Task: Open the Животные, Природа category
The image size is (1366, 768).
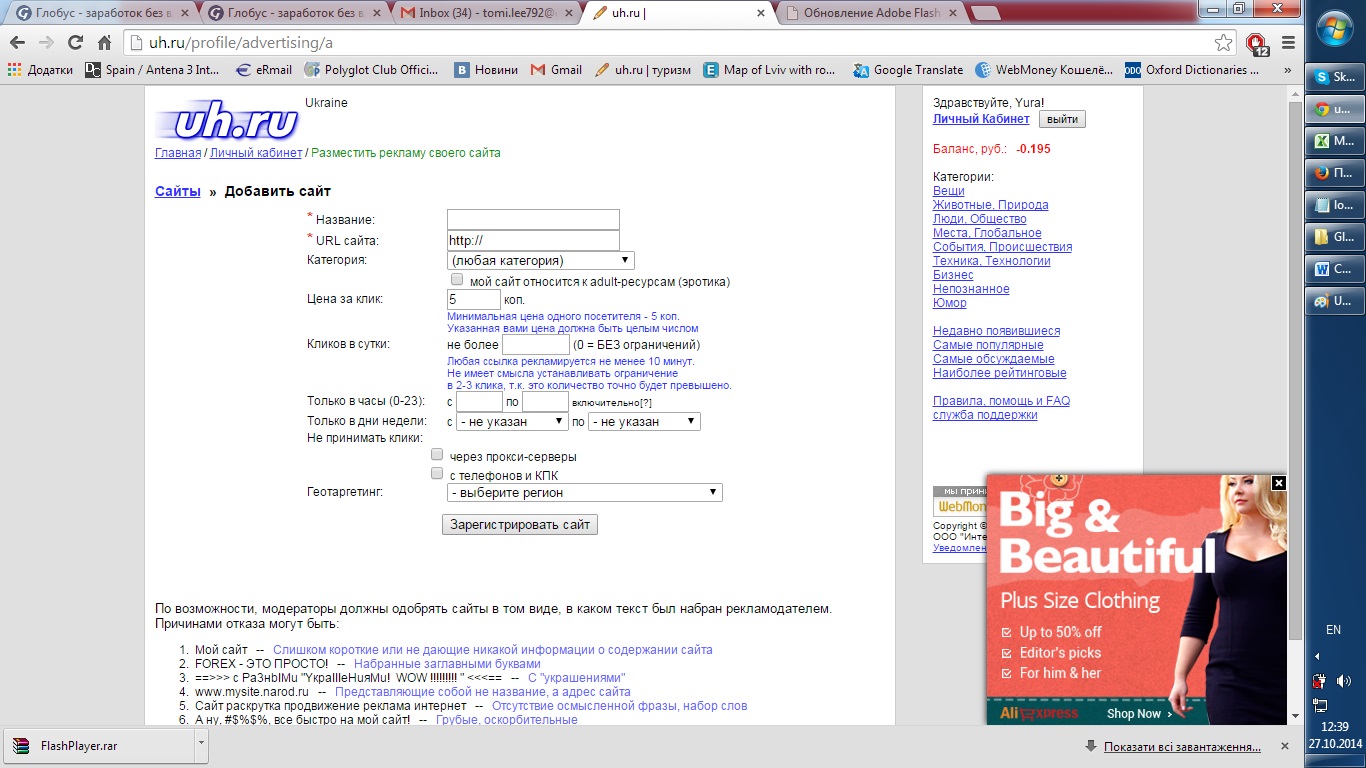Action: 991,205
